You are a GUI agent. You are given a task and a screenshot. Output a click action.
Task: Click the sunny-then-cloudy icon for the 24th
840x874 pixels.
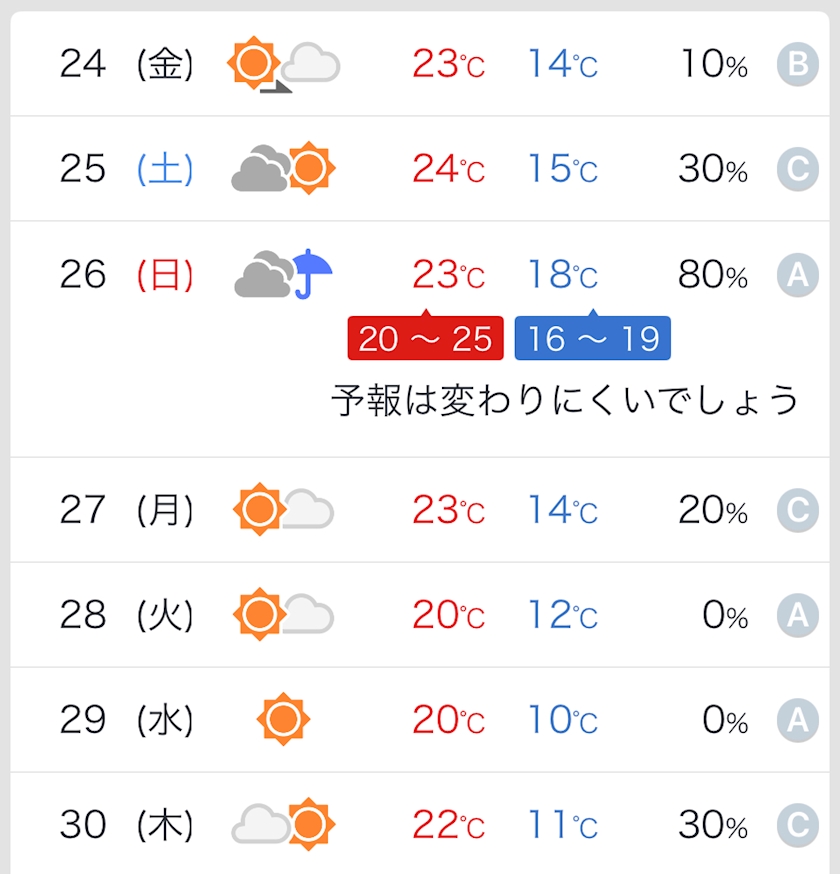(x=284, y=66)
